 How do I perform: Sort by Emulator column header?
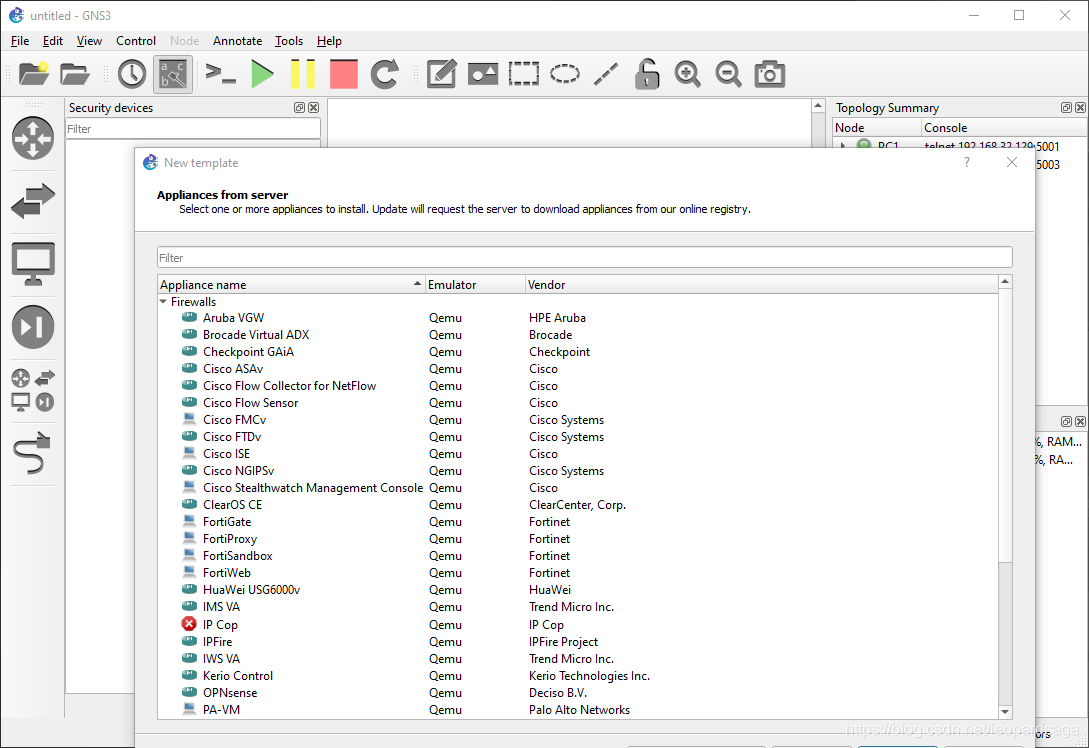[475, 285]
